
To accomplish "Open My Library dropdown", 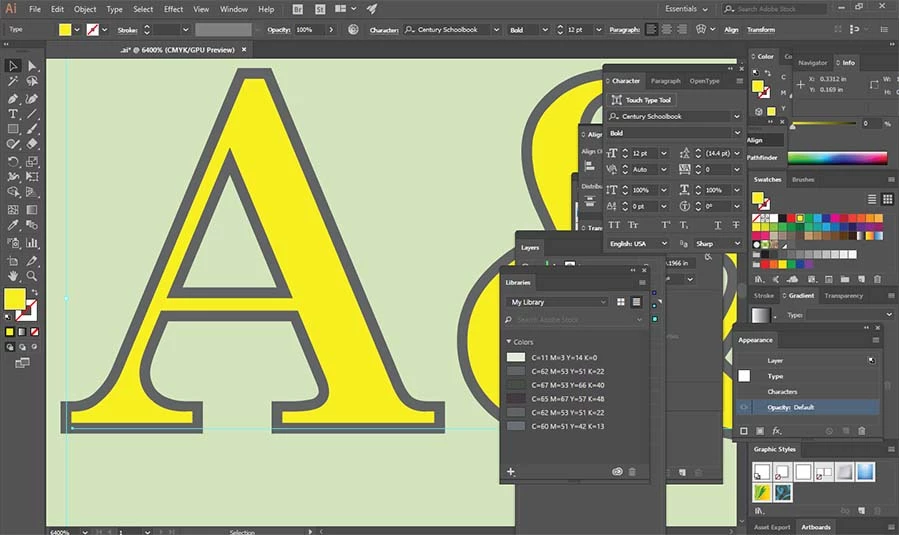I will pyautogui.click(x=557, y=302).
